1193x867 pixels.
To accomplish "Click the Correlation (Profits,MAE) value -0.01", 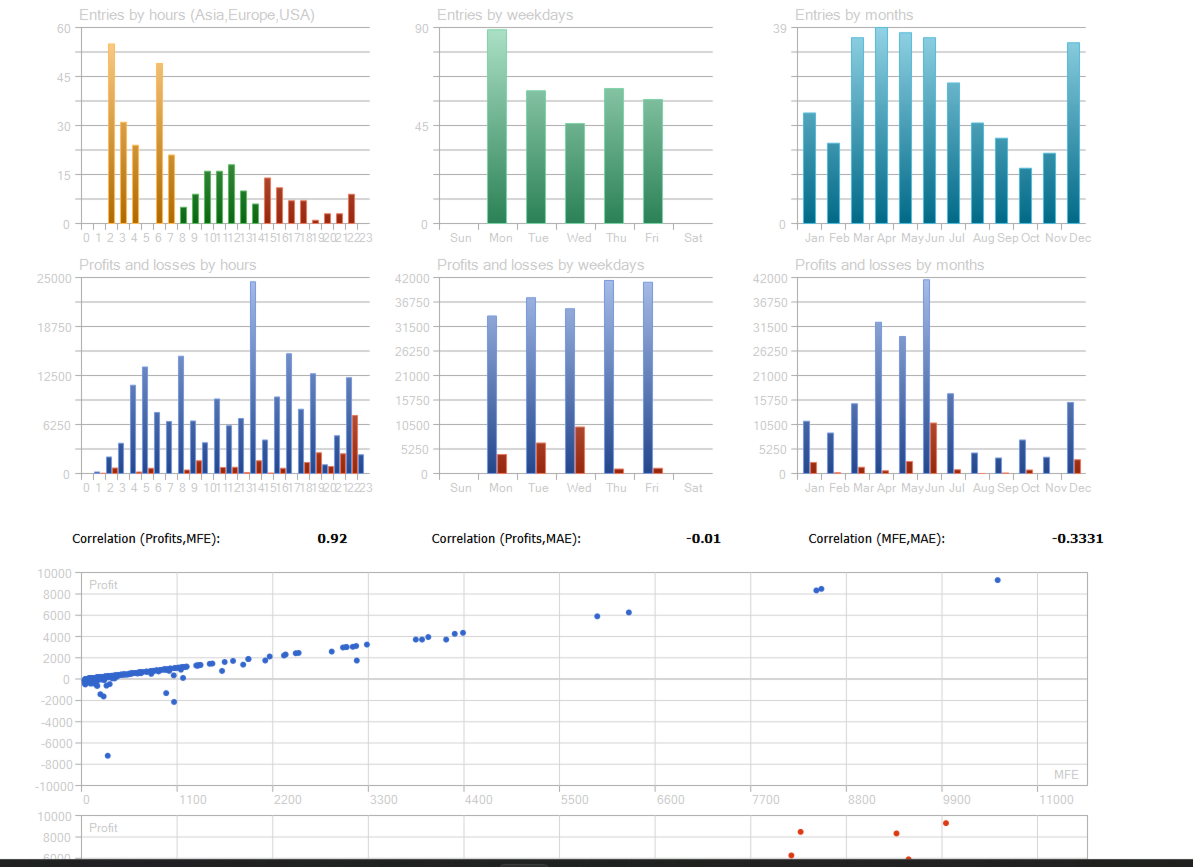I will pos(703,538).
